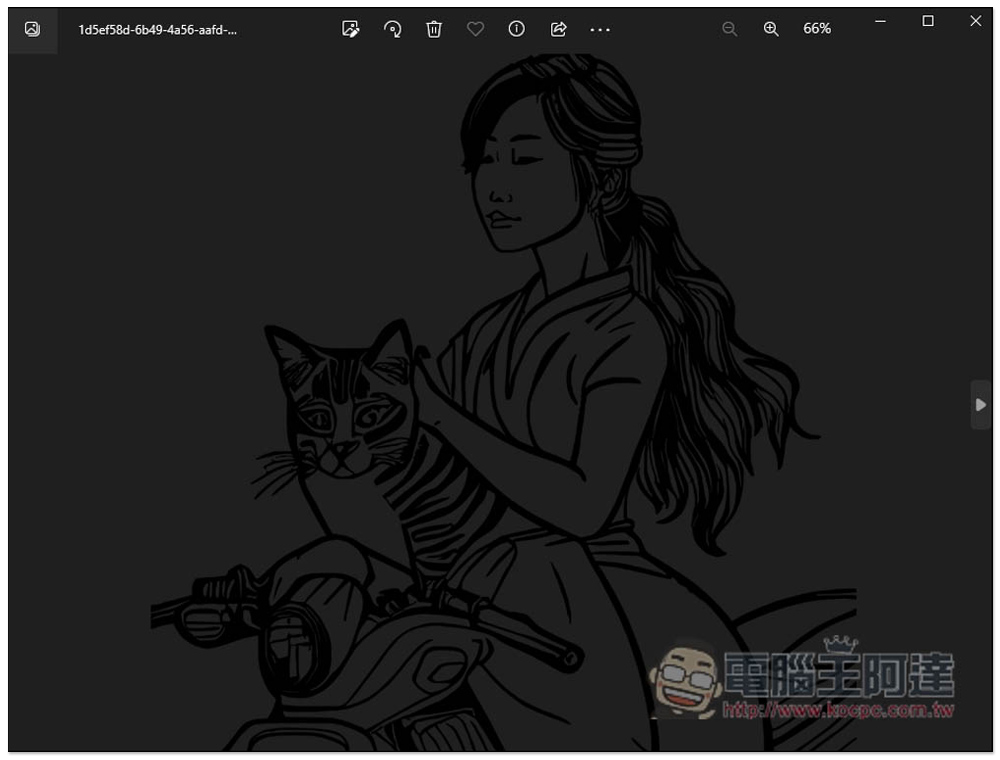Open the See more three-dots menu
The width and height of the screenshot is (1000, 760).
[x=600, y=29]
